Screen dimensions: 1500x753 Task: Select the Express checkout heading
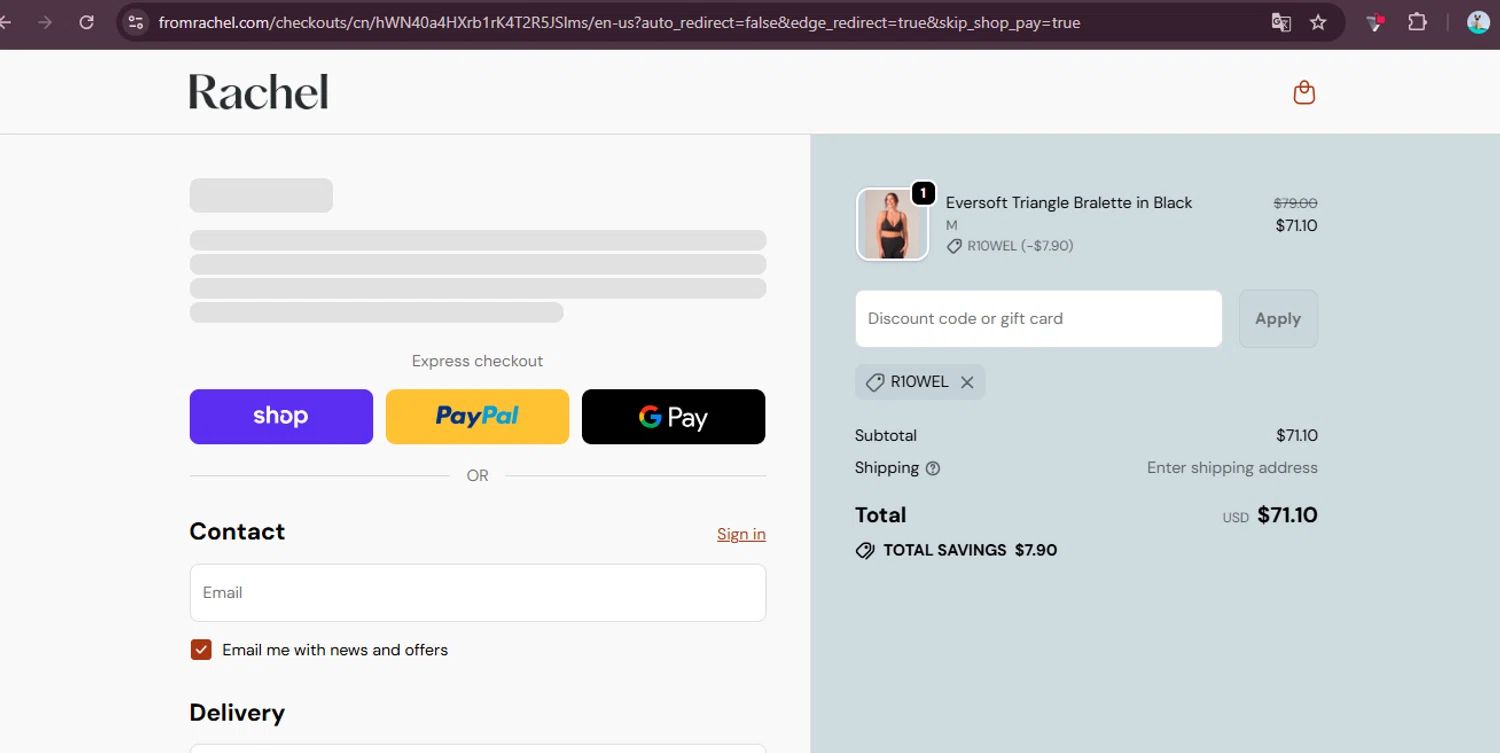477,361
